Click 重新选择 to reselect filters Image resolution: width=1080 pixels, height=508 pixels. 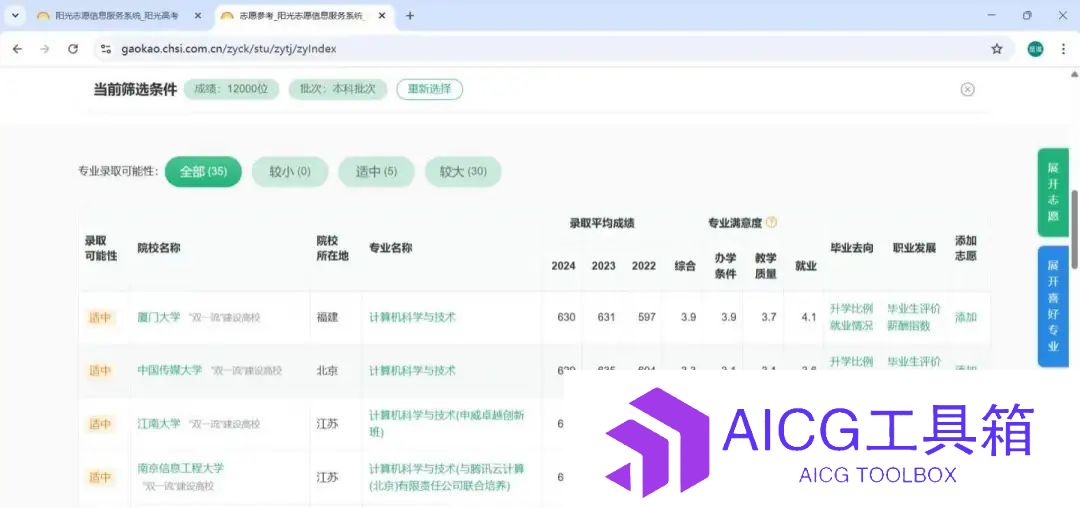tap(430, 89)
